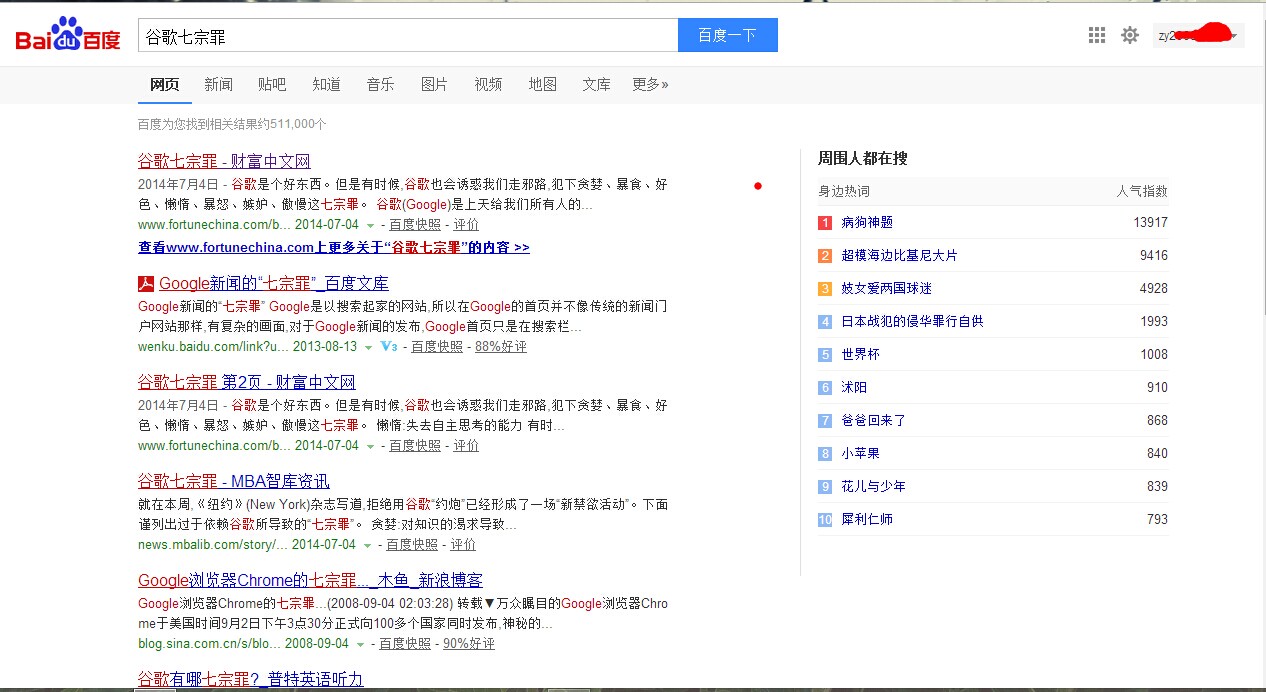This screenshot has height=692, width=1266.
Task: Click the 百度一下 search button
Action: [727, 35]
